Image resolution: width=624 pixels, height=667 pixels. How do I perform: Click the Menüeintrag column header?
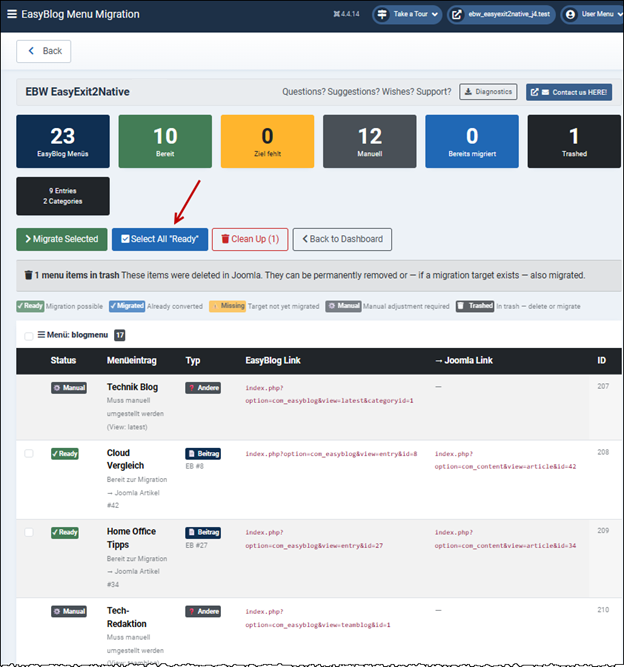132,361
